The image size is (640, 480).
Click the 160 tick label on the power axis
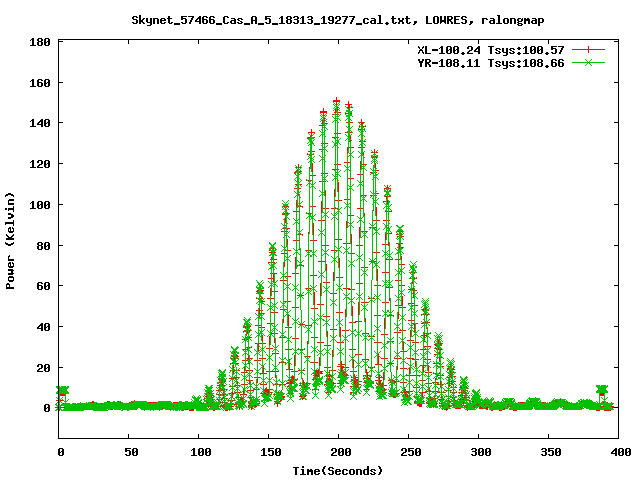40,83
